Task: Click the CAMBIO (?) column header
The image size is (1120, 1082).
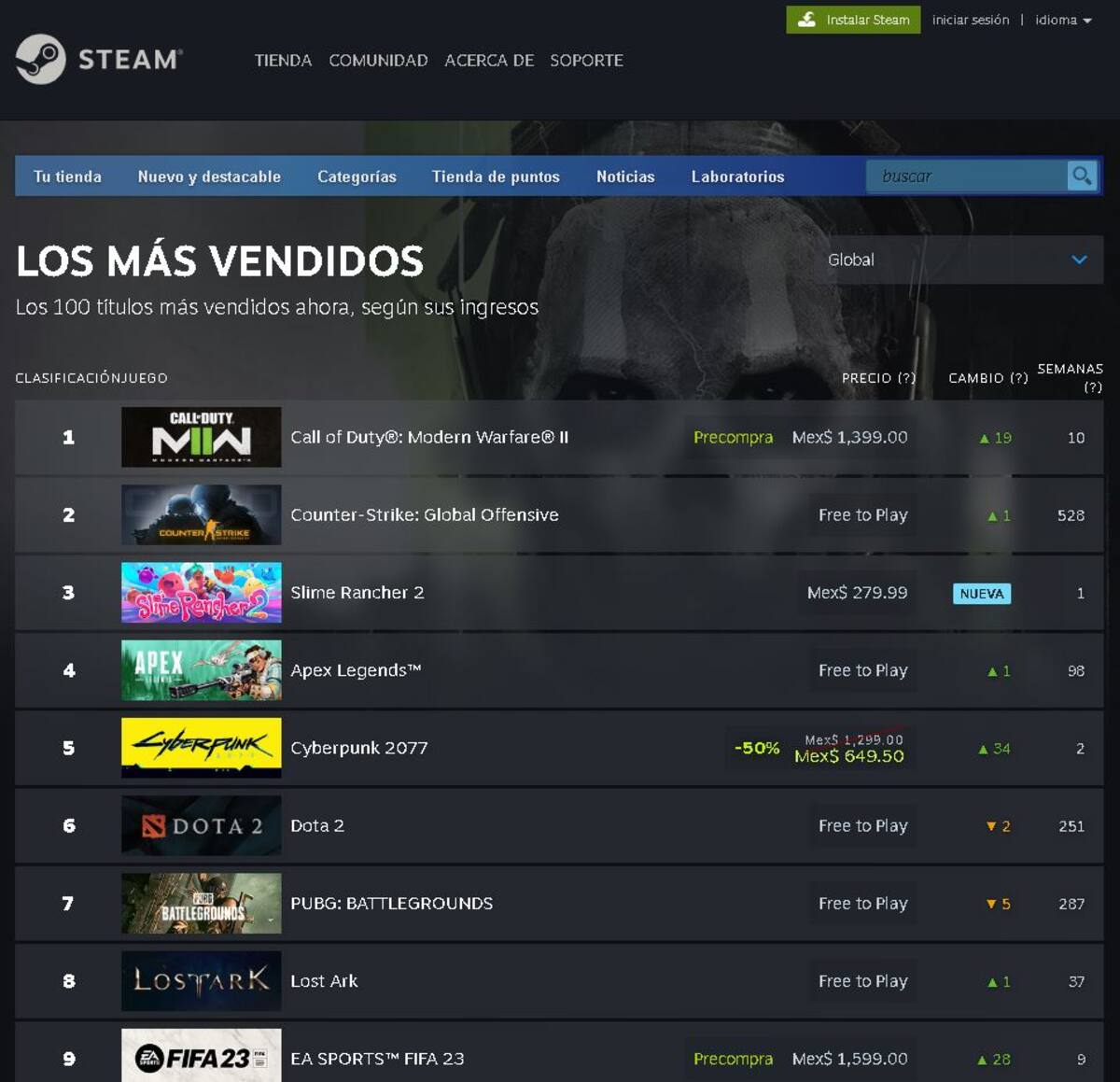Action: tap(988, 378)
